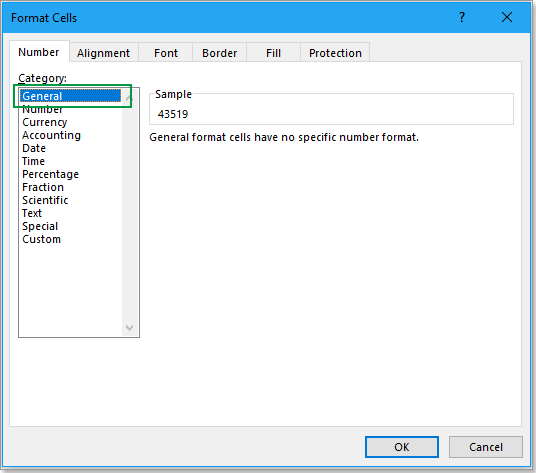The width and height of the screenshot is (536, 473).
Task: Choose the Percentage category
Action: 51,174
